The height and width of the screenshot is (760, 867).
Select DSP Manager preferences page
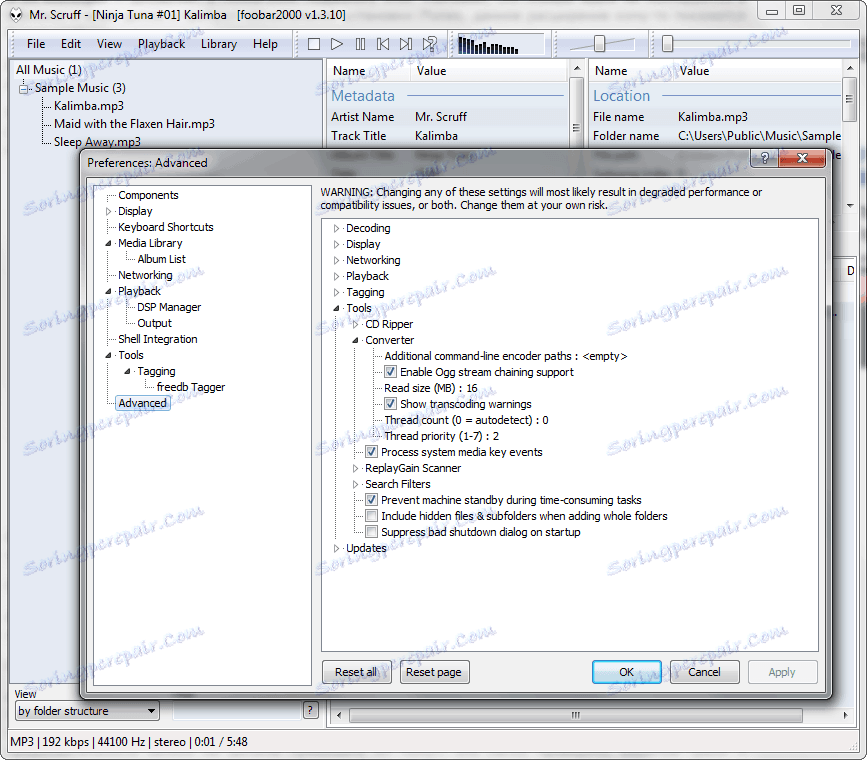pyautogui.click(x=169, y=308)
